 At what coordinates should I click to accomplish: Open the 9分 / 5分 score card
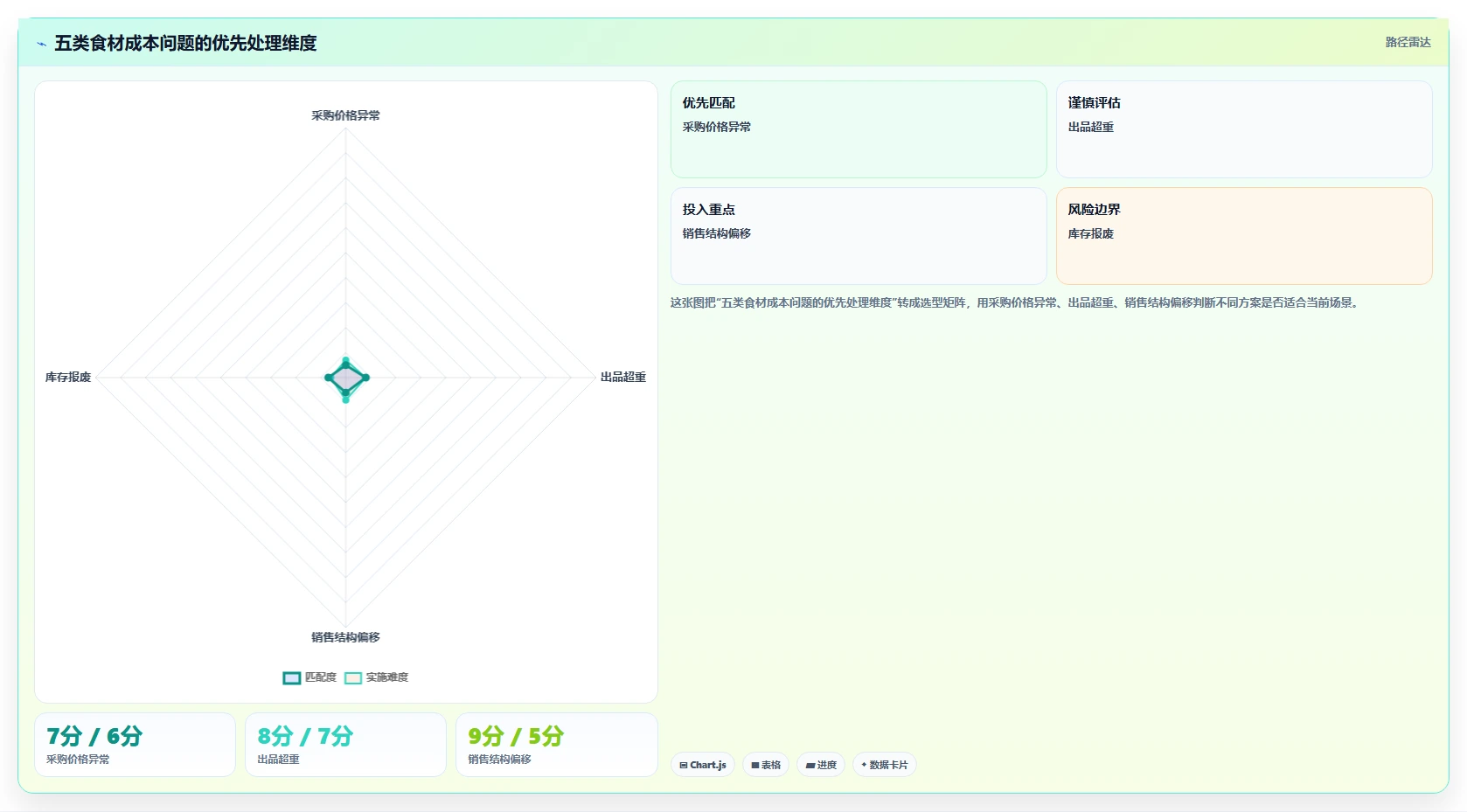click(556, 745)
